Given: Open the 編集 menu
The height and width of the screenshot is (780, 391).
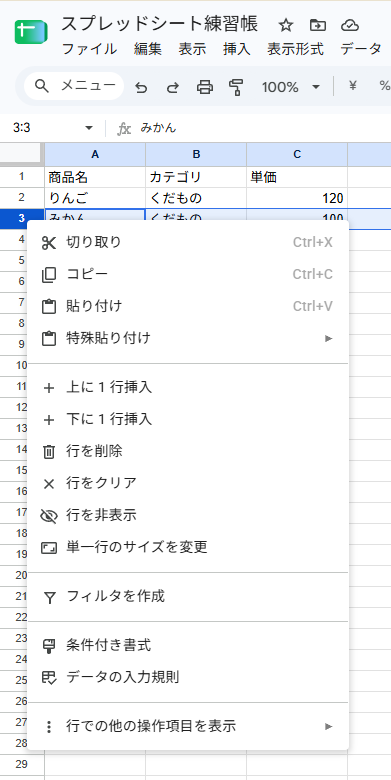Looking at the screenshot, I should (148, 49).
